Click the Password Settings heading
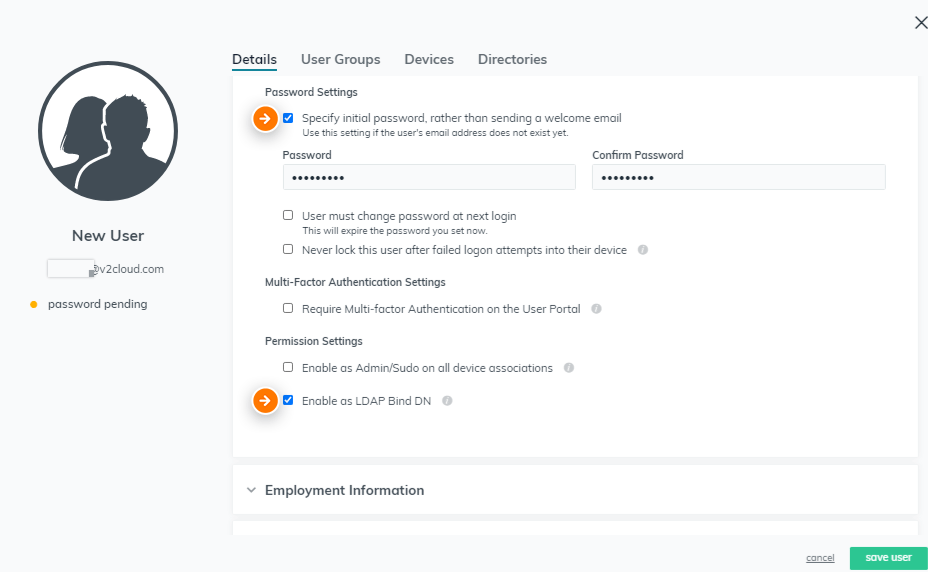Image resolution: width=928 pixels, height=572 pixels. pyautogui.click(x=311, y=92)
